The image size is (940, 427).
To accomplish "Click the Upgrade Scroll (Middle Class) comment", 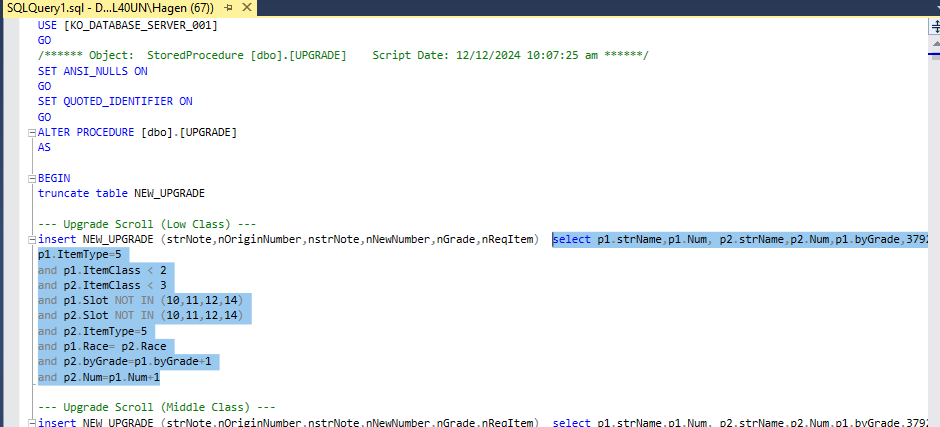I will click(x=156, y=408).
